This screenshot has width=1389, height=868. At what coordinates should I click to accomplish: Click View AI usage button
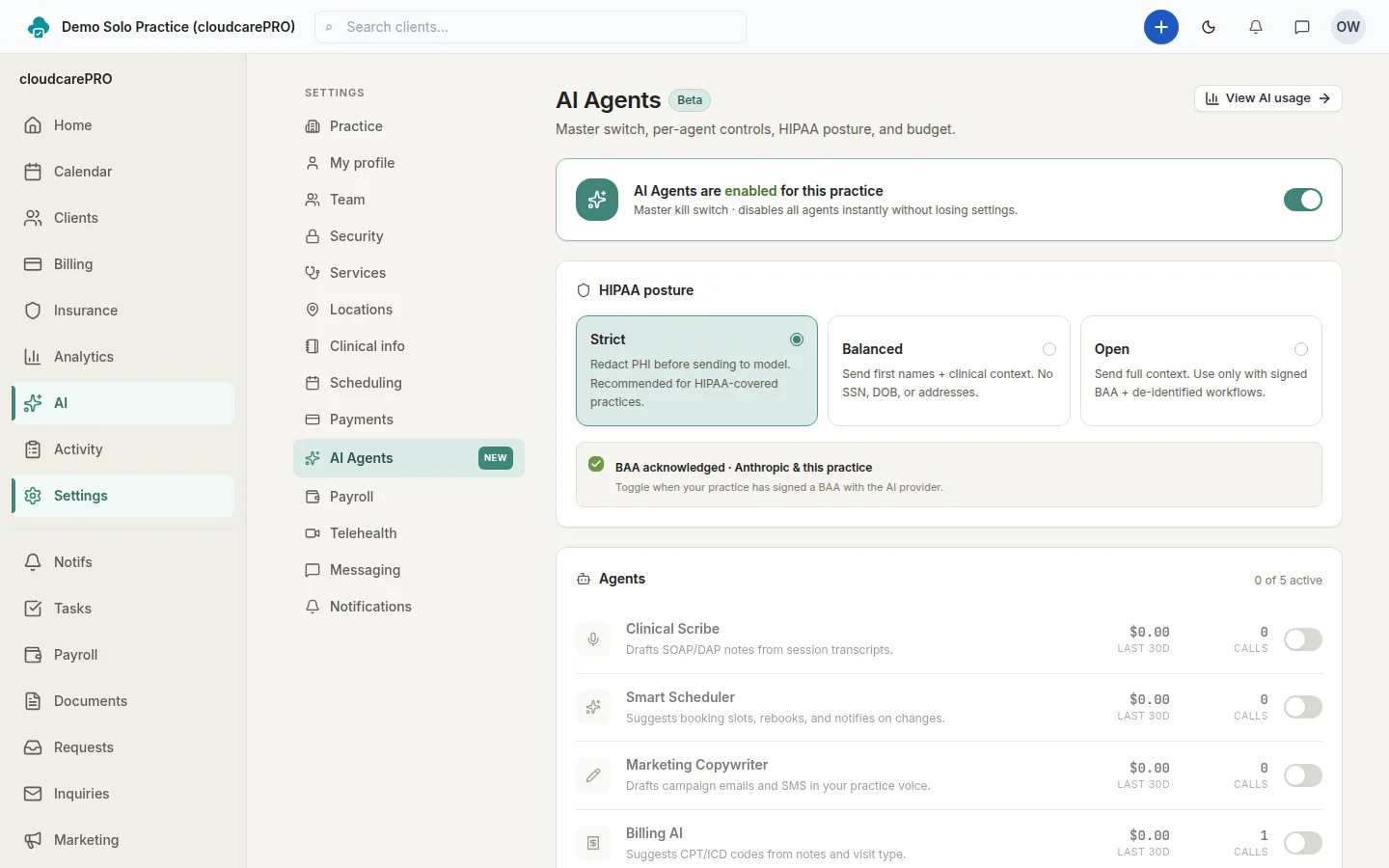coord(1268,98)
